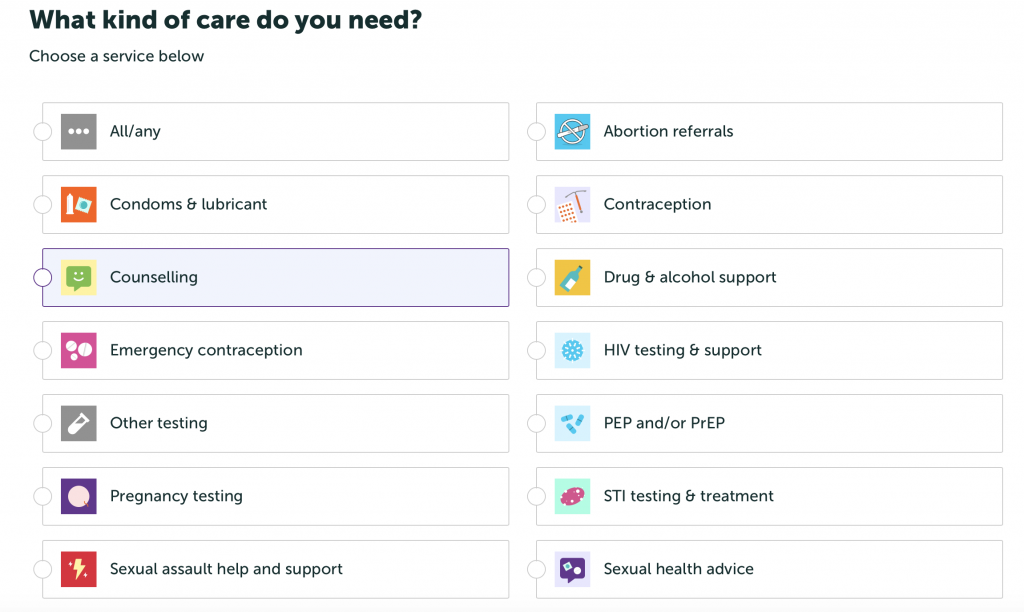Screen dimensions: 1024x612
Task: Click the purple Pregnancy testing icon
Action: point(78,496)
